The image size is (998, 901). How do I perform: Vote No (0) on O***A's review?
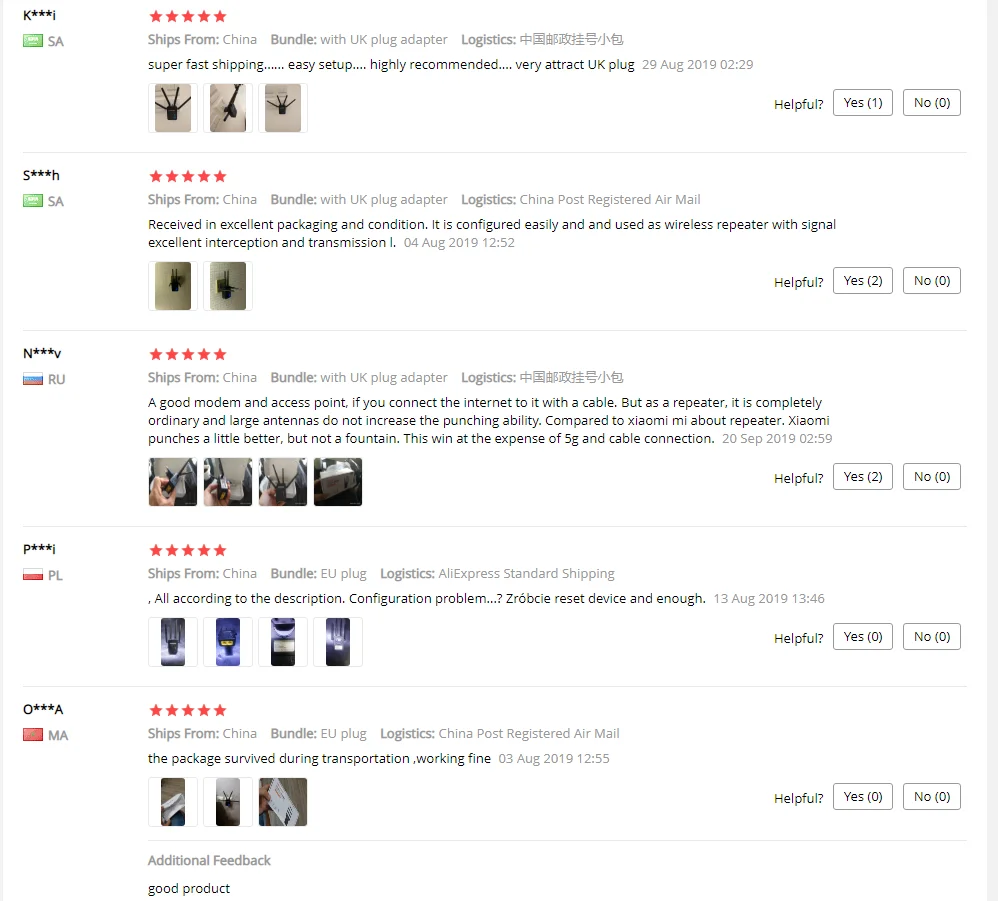tap(931, 797)
